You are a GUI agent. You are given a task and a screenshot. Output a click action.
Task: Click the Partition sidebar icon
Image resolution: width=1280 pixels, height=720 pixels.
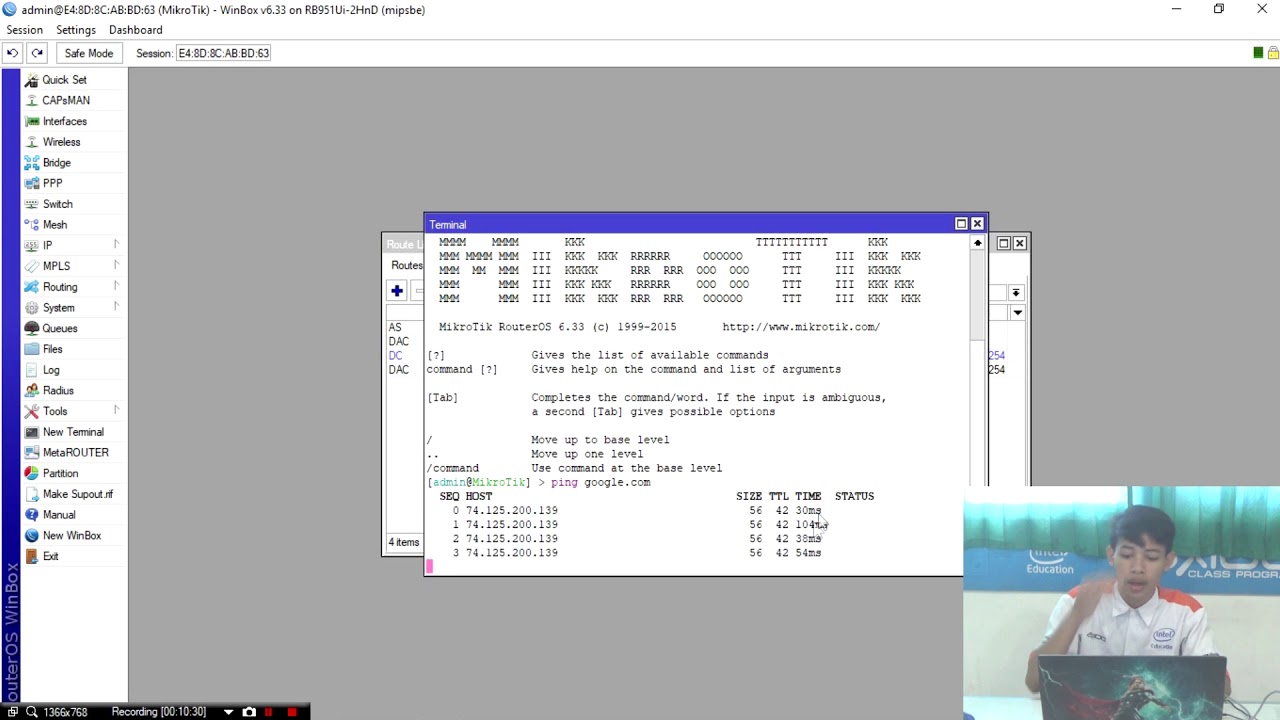31,473
